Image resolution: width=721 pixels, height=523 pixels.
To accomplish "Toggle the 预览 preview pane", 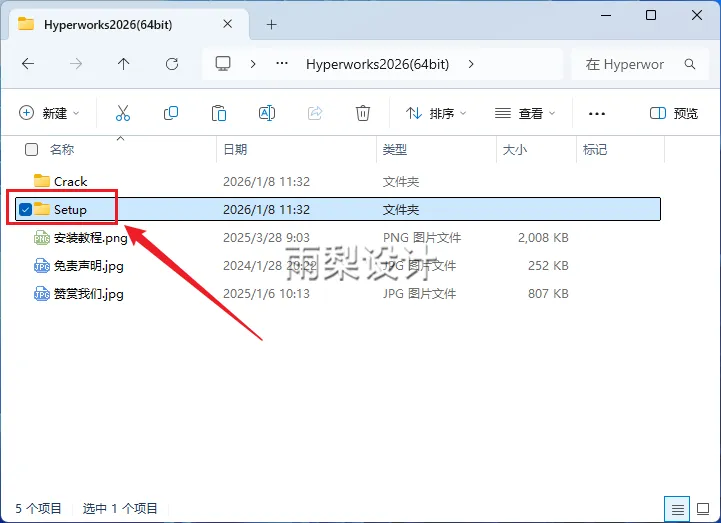I will (674, 113).
